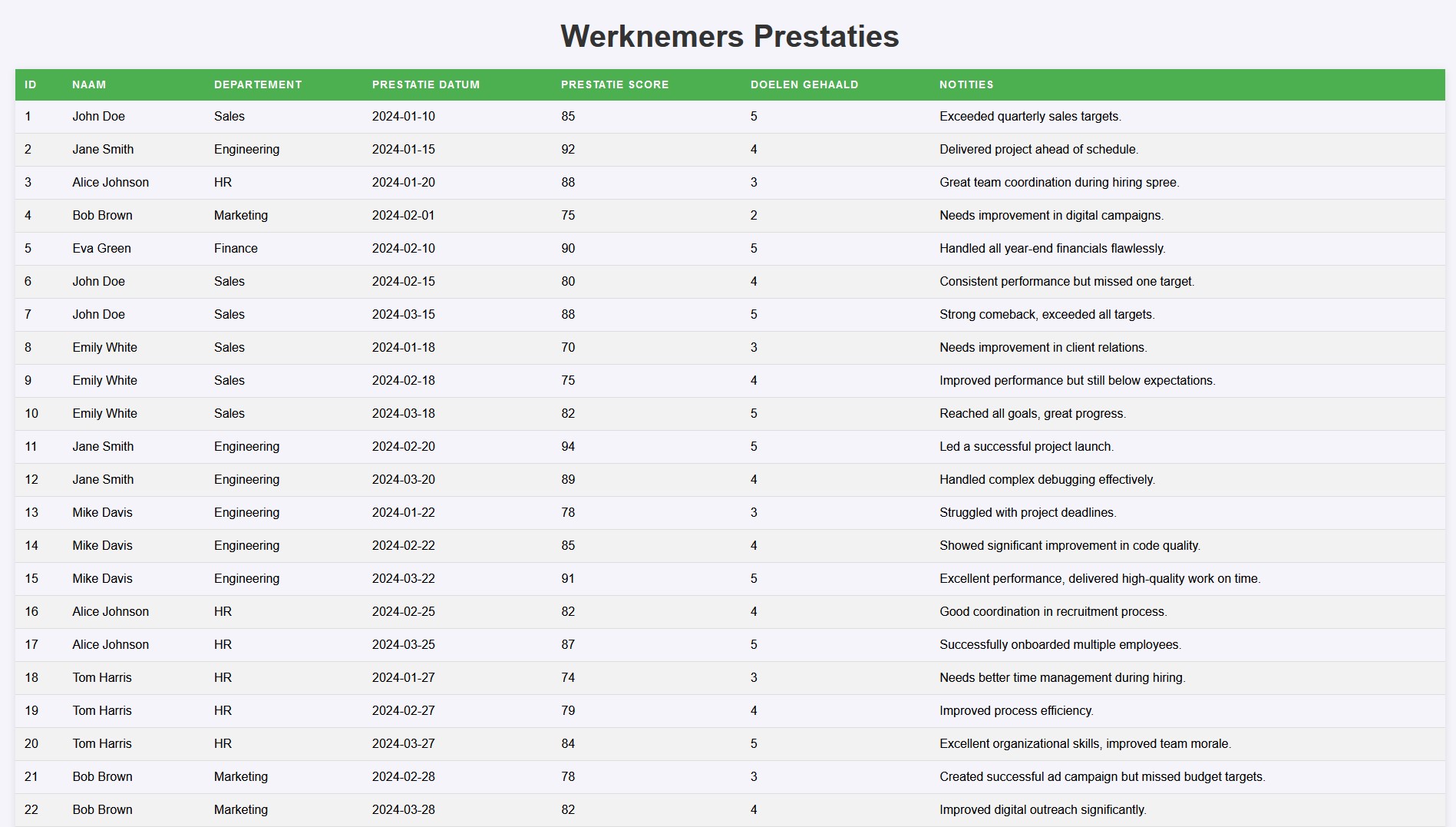
Task: Click the date 2024-02-01 for Bob Brown
Action: (404, 215)
